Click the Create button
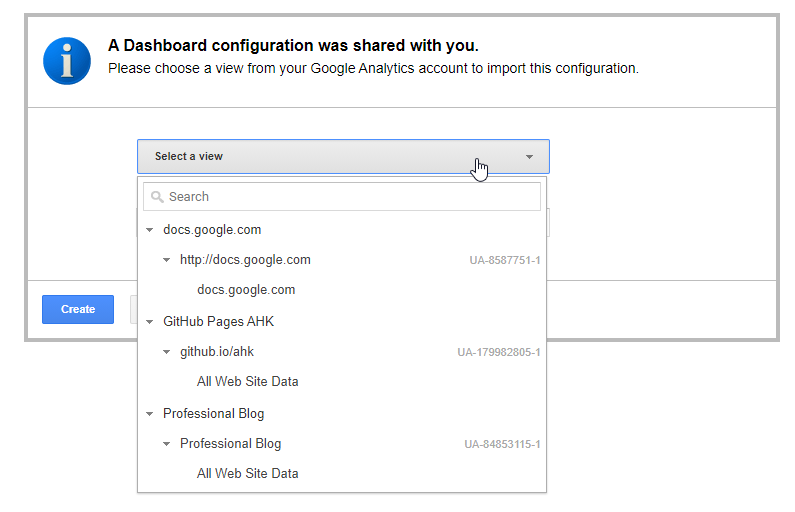795x512 pixels. [78, 309]
